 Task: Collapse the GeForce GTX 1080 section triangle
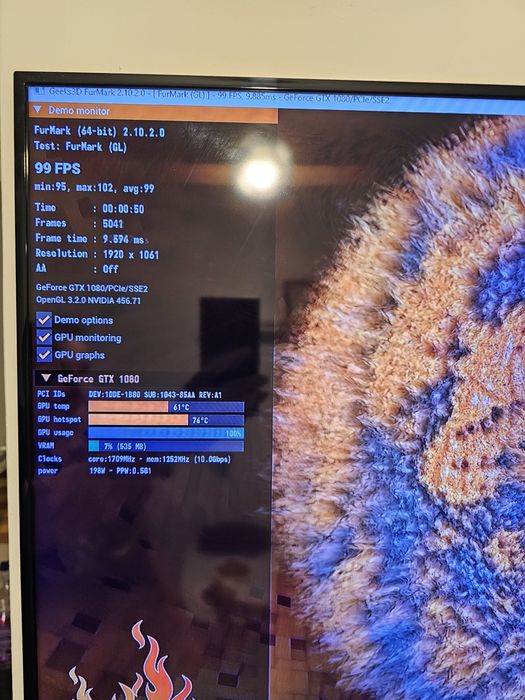[46, 378]
